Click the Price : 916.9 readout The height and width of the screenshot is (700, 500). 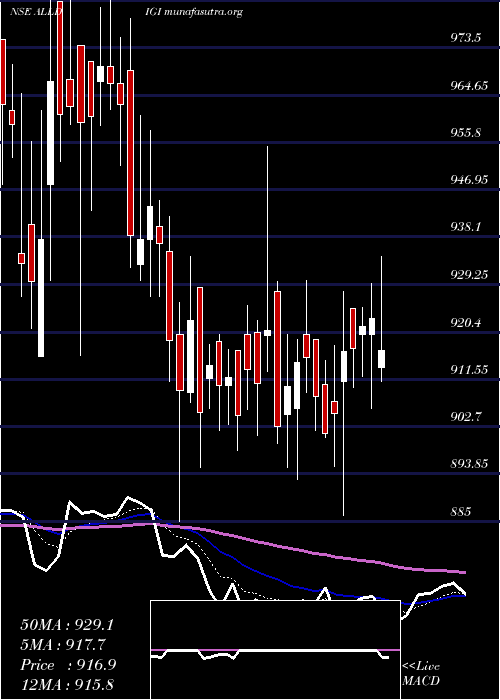pyautogui.click(x=68, y=665)
